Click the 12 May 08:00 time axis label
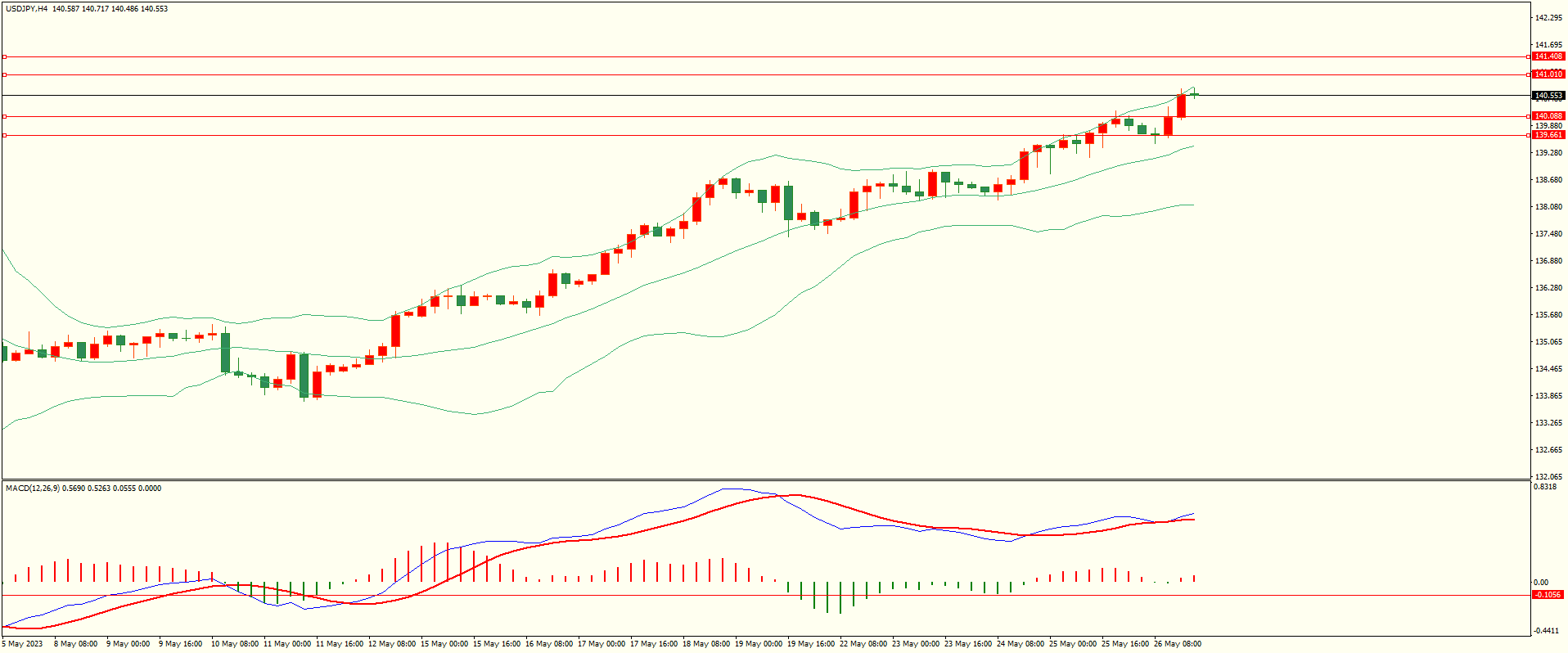The height and width of the screenshot is (653, 1568). 392,644
